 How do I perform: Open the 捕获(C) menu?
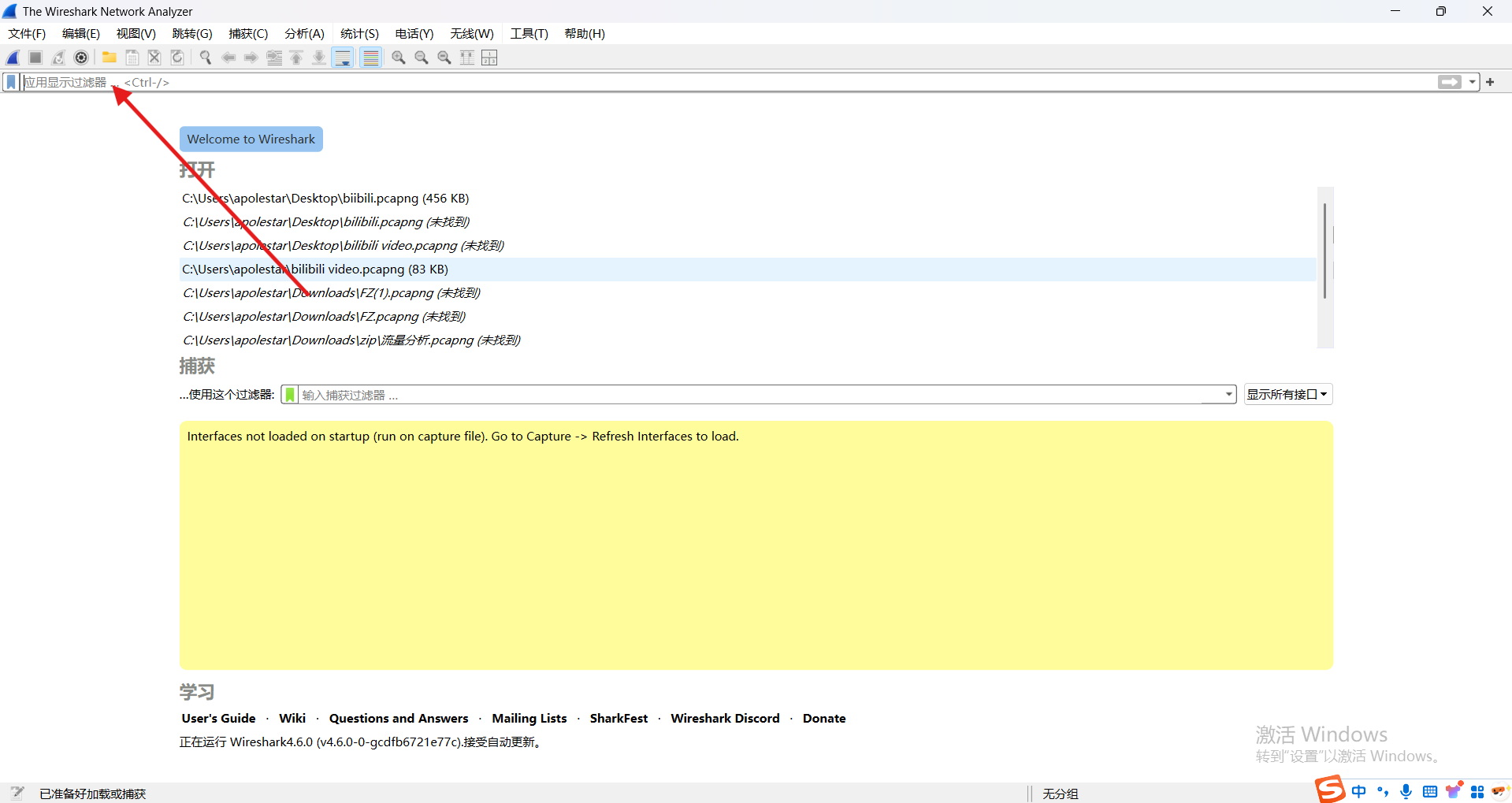(x=248, y=34)
